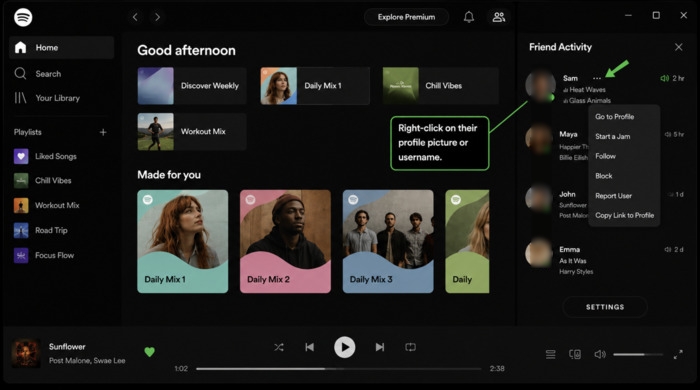
Task: Click Emma's username
Action: coord(570,249)
